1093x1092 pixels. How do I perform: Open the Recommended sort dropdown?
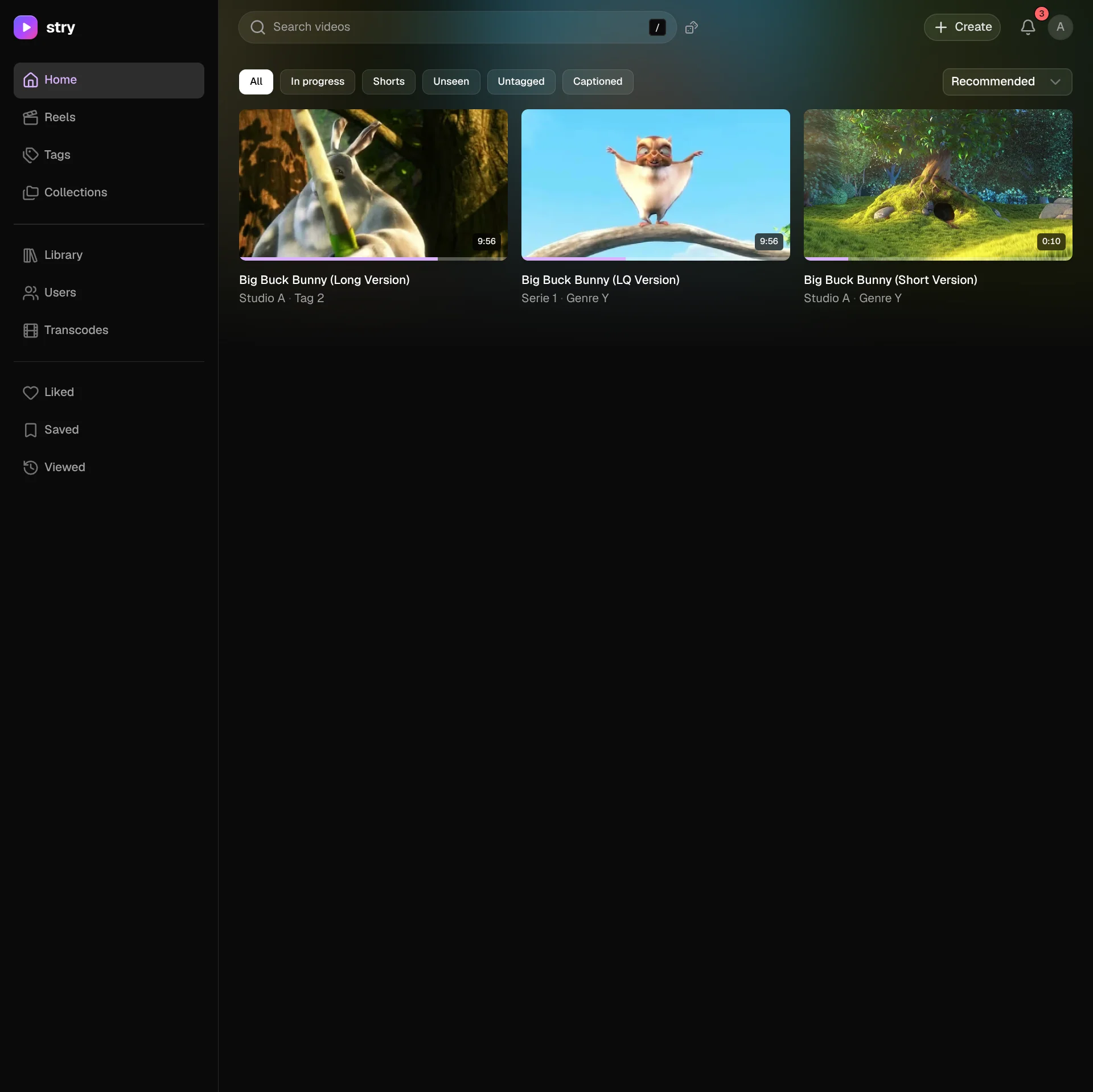[x=1007, y=82]
